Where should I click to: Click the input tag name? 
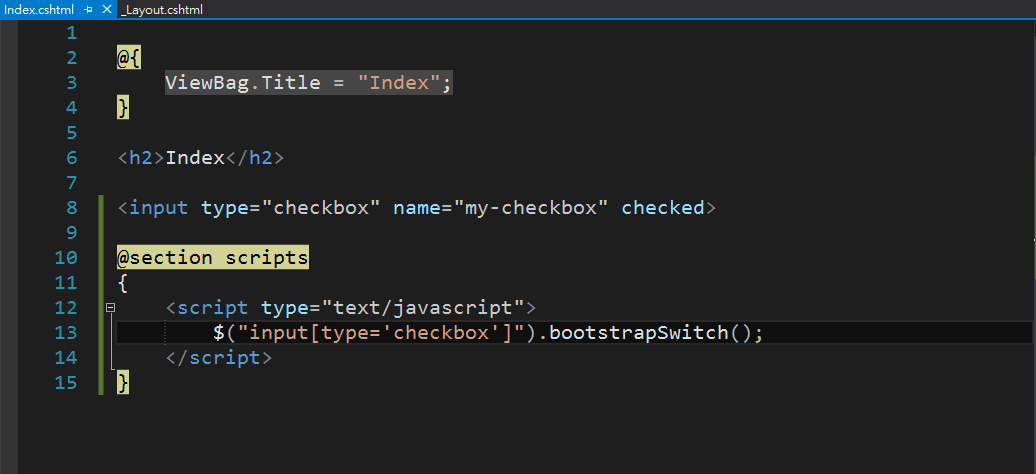(159, 208)
